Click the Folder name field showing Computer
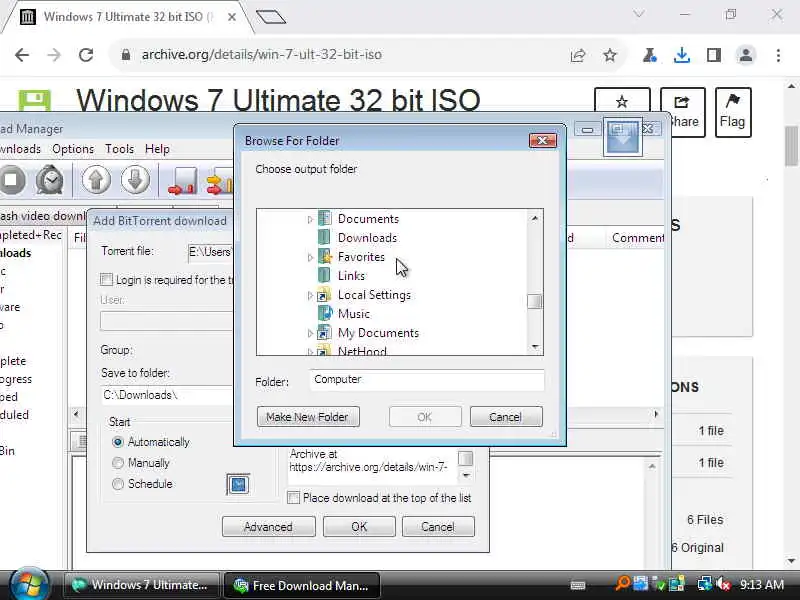 [x=427, y=380]
